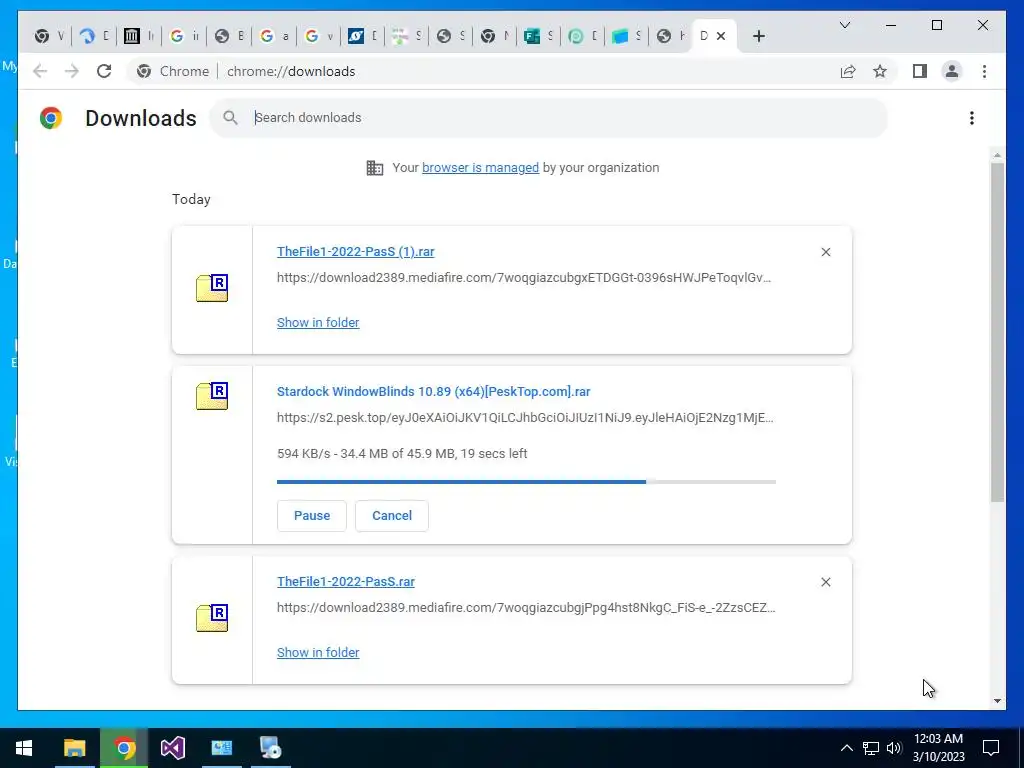
Task: Click the Search downloads field
Action: coord(549,118)
